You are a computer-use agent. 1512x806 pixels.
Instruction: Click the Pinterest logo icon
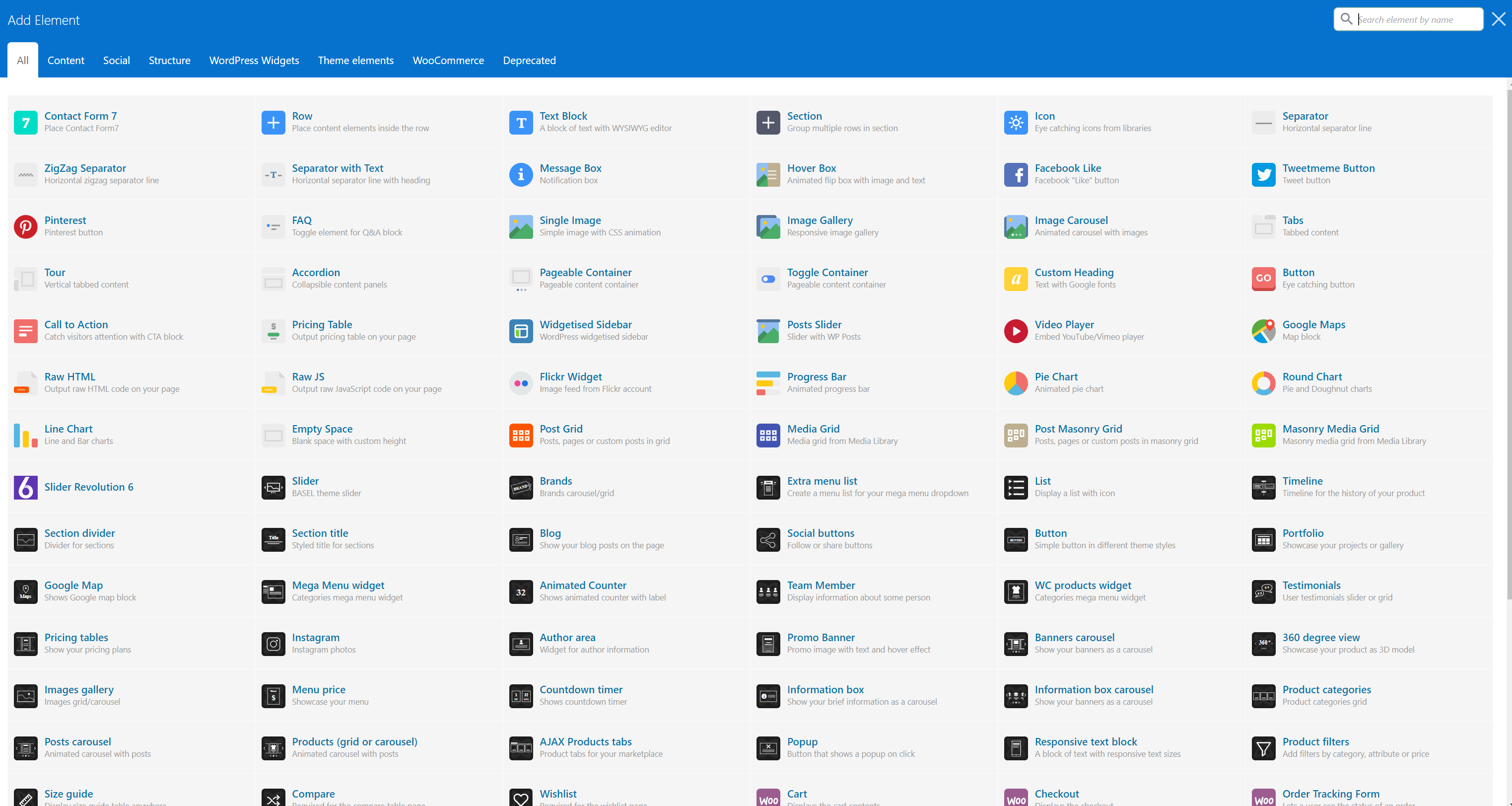click(x=25, y=226)
